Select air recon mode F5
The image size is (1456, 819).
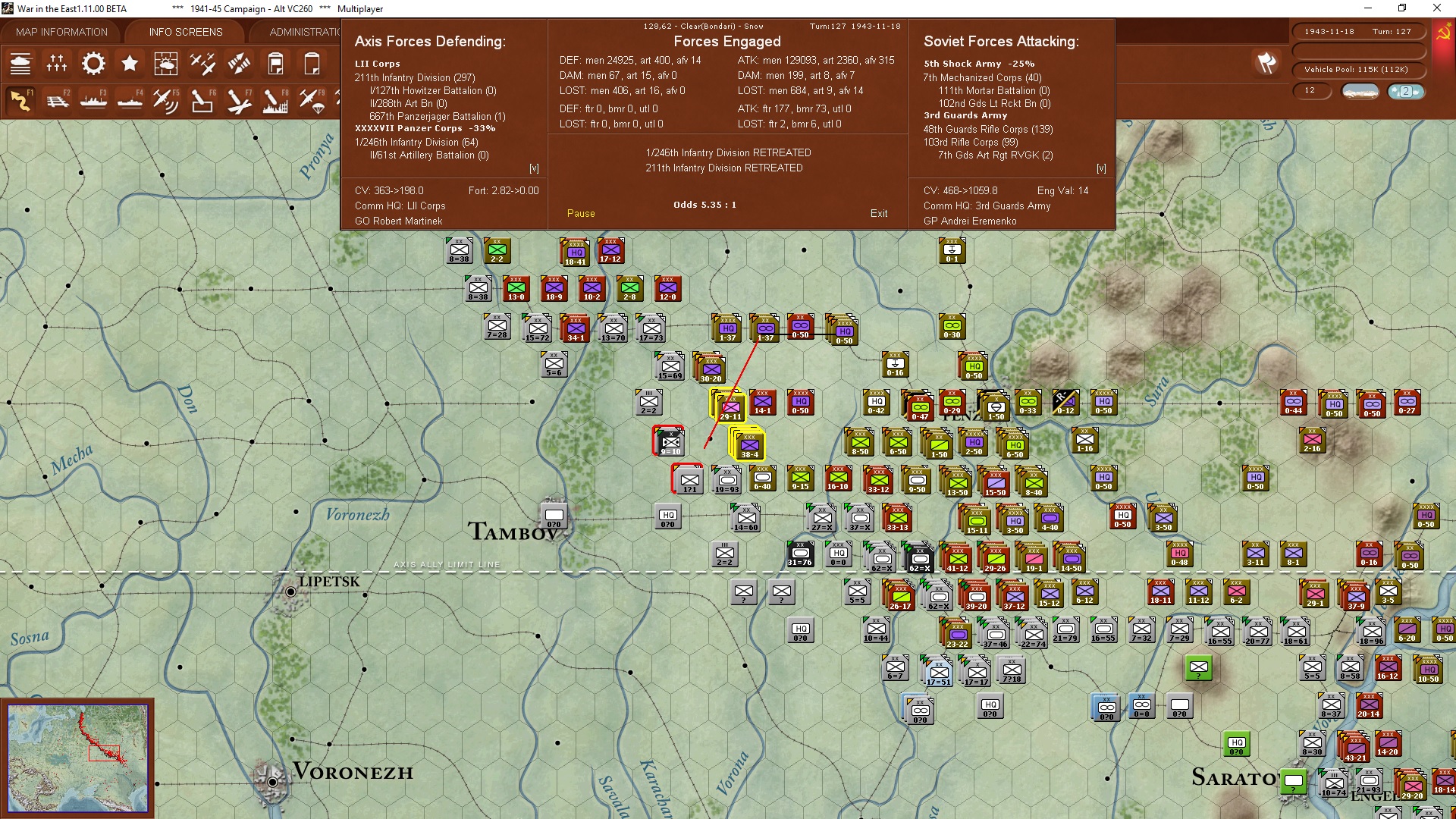click(x=166, y=100)
